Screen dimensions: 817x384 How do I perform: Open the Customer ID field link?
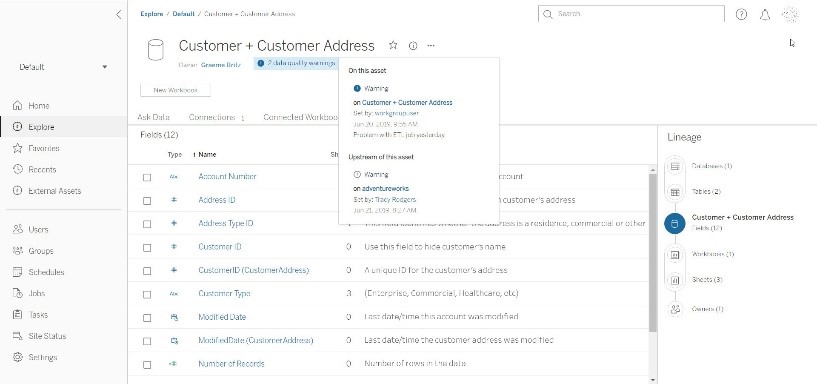click(219, 246)
